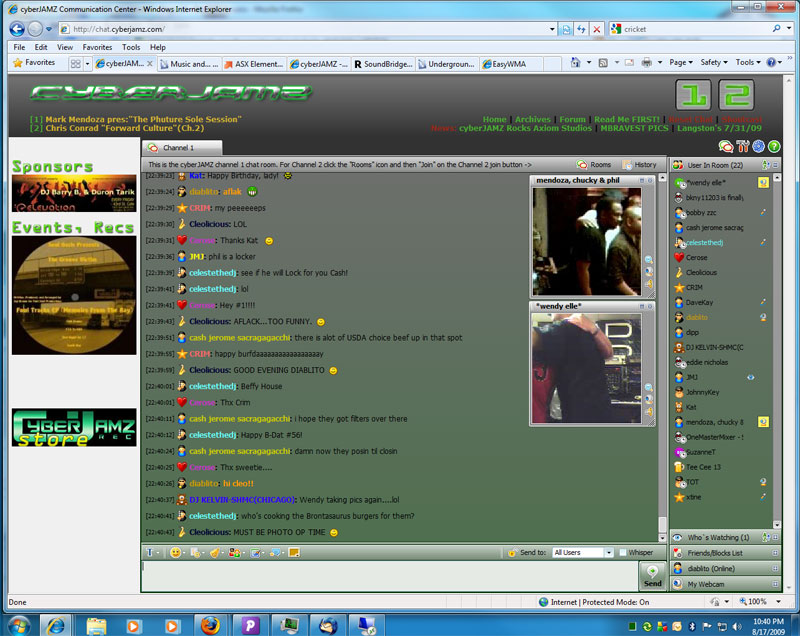Open the Archives link
Viewport: 800px width, 636px height.
point(533,119)
